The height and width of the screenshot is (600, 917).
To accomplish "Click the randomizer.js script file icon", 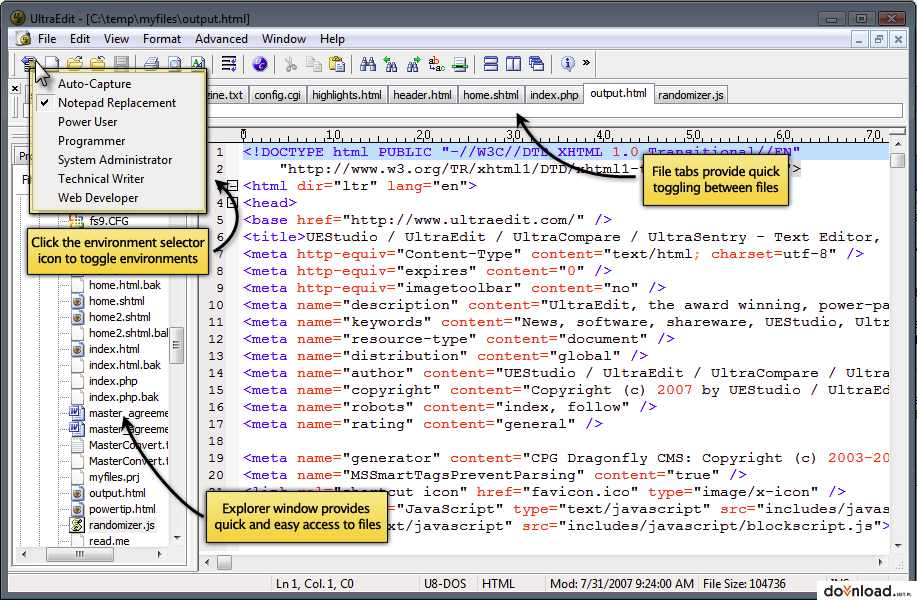I will (77, 525).
